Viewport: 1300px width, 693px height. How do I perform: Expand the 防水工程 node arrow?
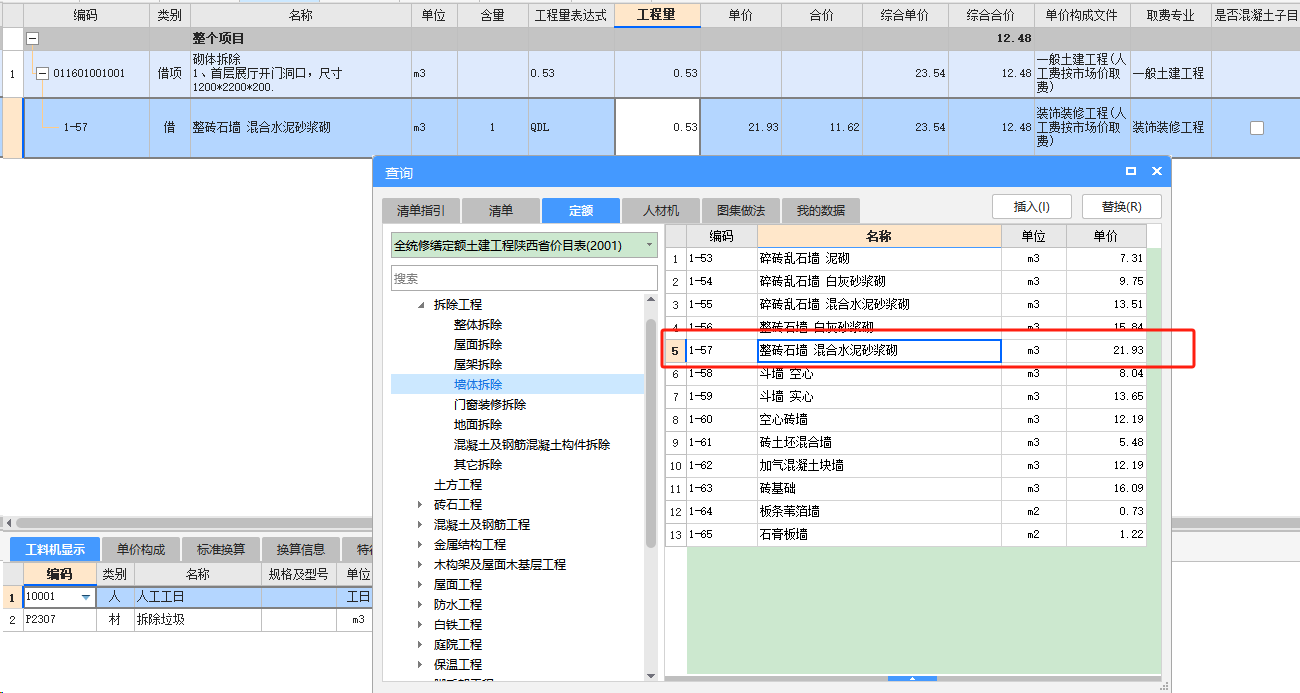tap(421, 605)
